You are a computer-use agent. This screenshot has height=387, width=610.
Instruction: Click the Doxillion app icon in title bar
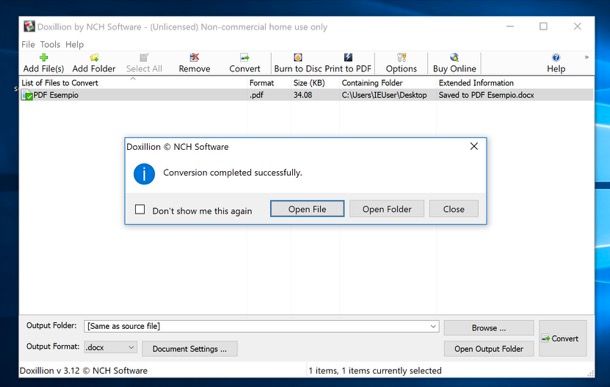(x=29, y=26)
